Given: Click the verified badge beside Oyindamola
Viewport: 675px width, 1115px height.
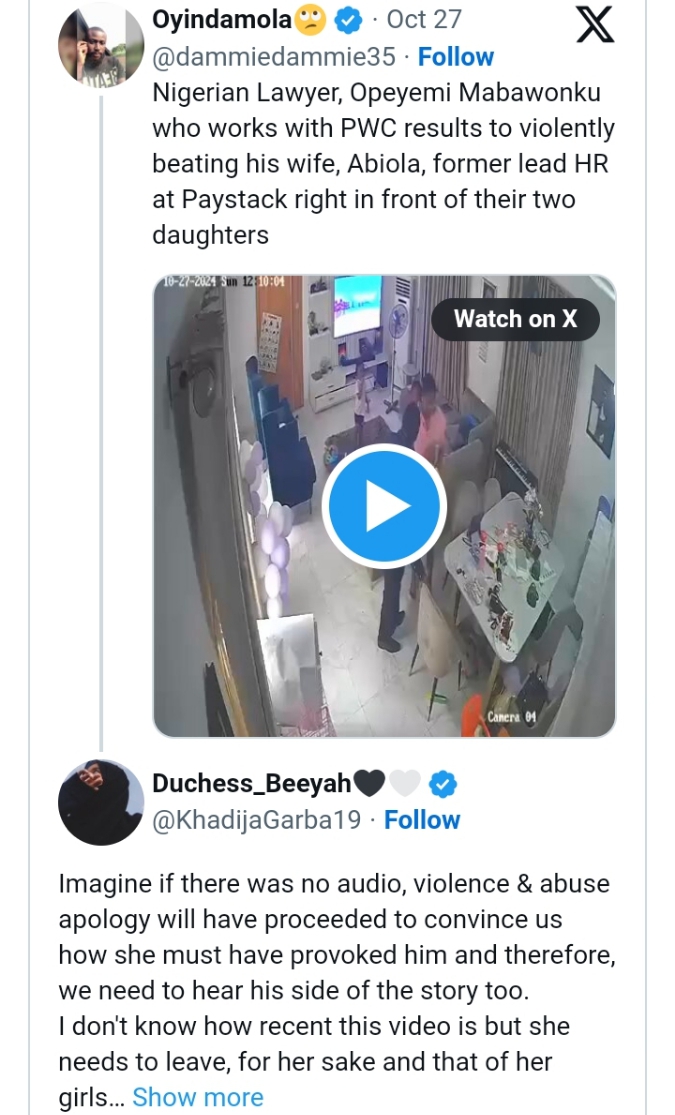Looking at the screenshot, I should click(x=348, y=19).
